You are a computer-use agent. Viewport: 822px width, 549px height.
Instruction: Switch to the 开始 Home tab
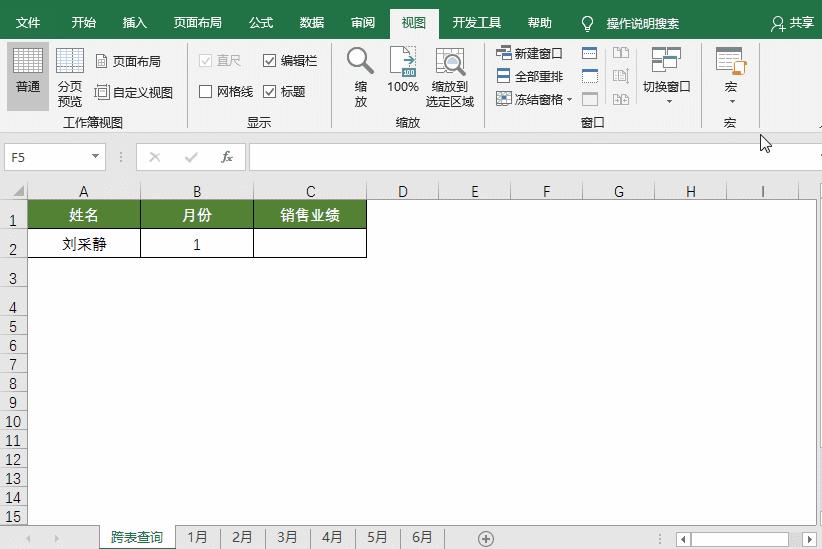[83, 23]
